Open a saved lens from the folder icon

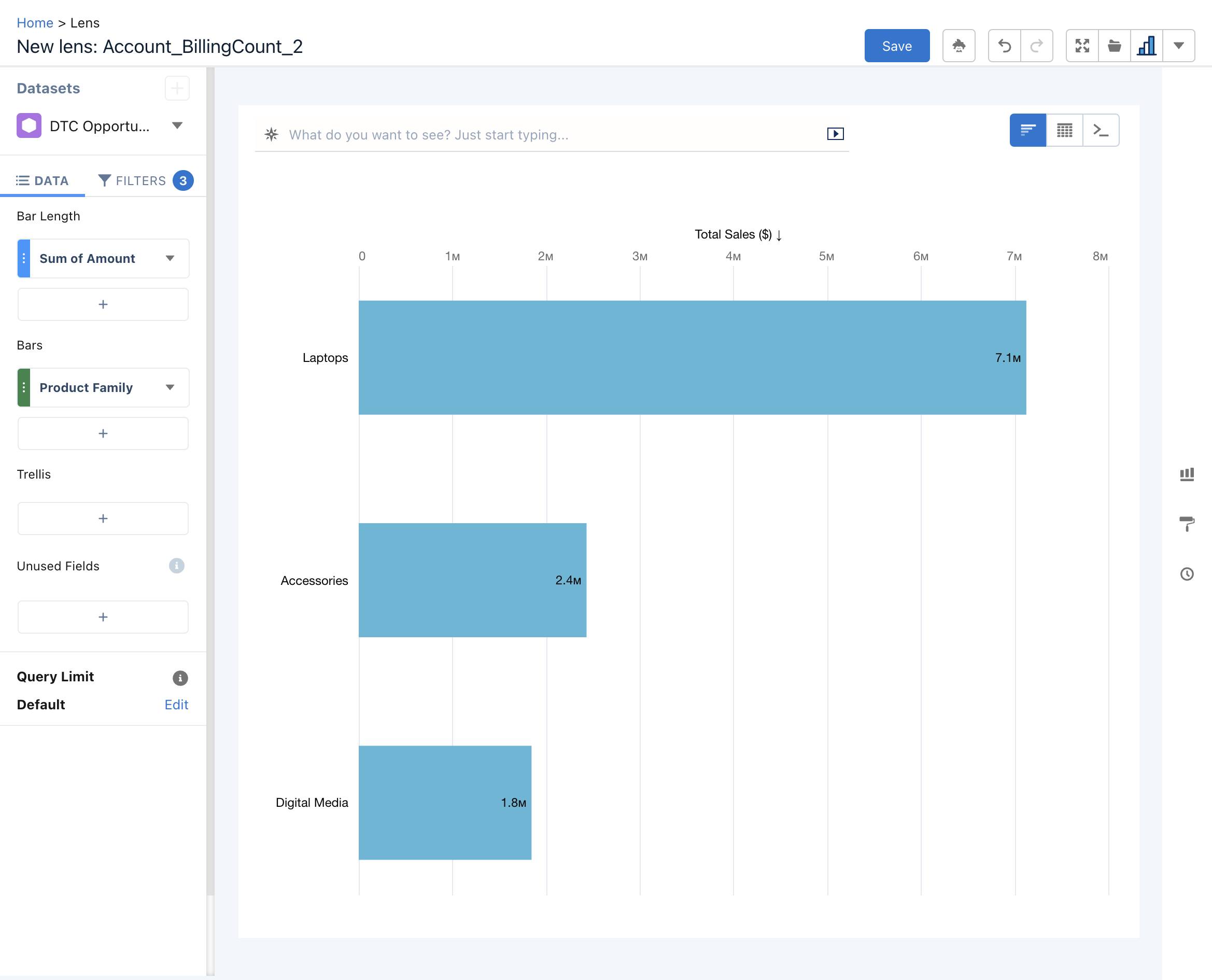(1115, 46)
